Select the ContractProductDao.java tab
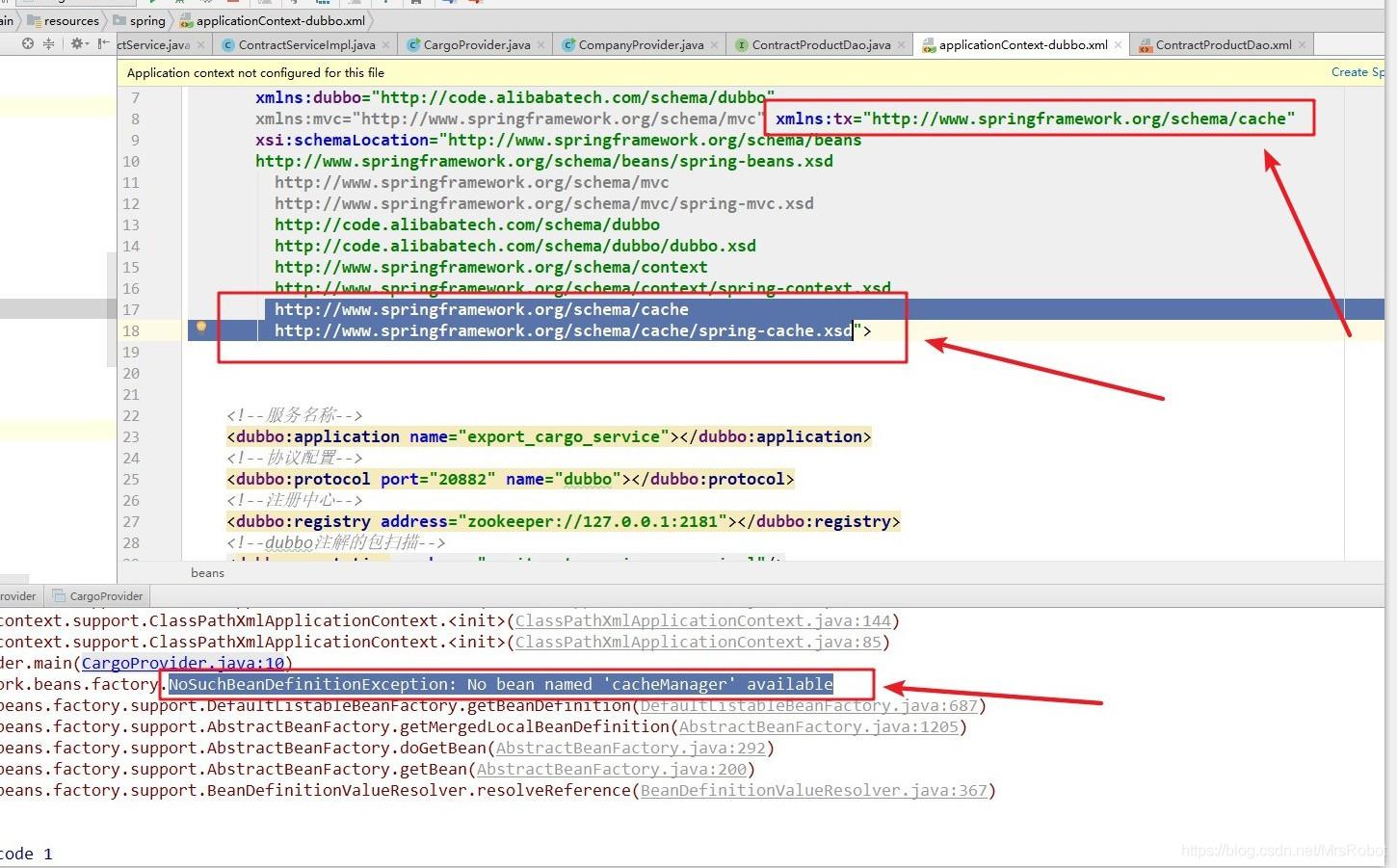Image resolution: width=1397 pixels, height=868 pixels. (x=821, y=45)
